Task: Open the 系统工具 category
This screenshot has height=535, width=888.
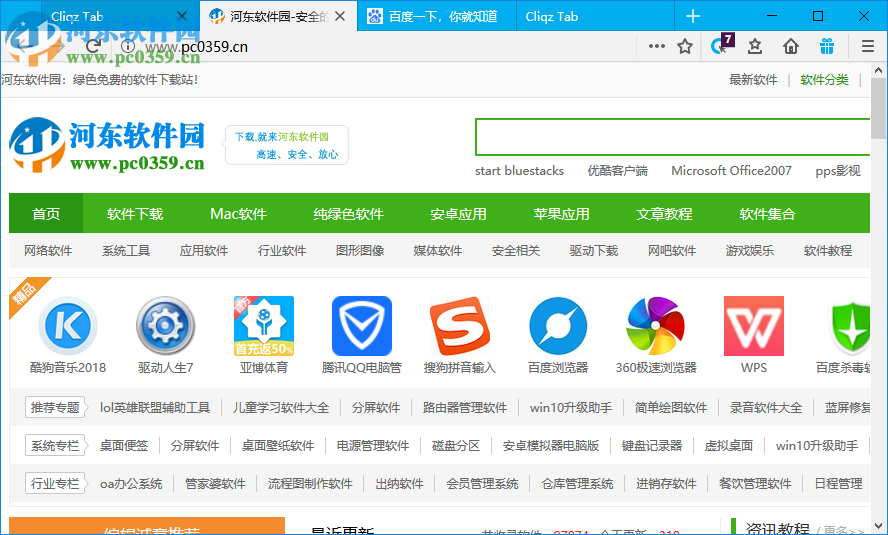Action: pyautogui.click(x=126, y=250)
